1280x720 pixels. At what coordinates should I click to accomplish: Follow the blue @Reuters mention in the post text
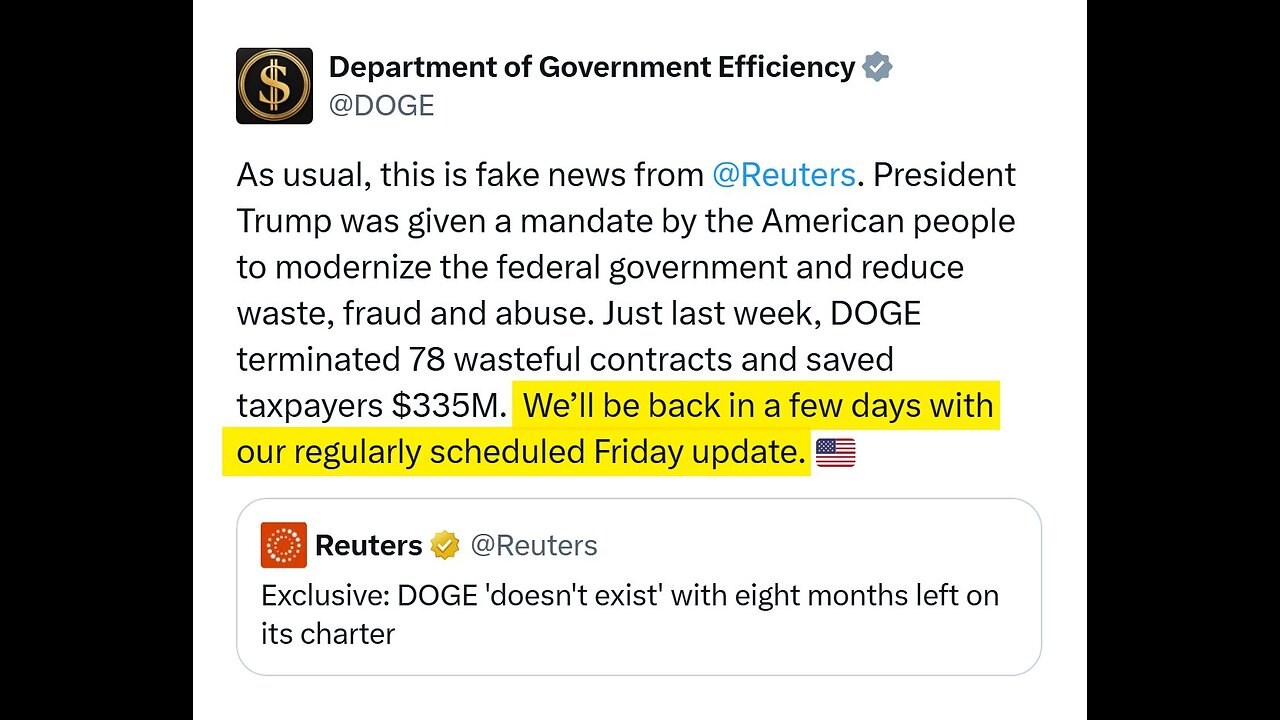(x=783, y=175)
